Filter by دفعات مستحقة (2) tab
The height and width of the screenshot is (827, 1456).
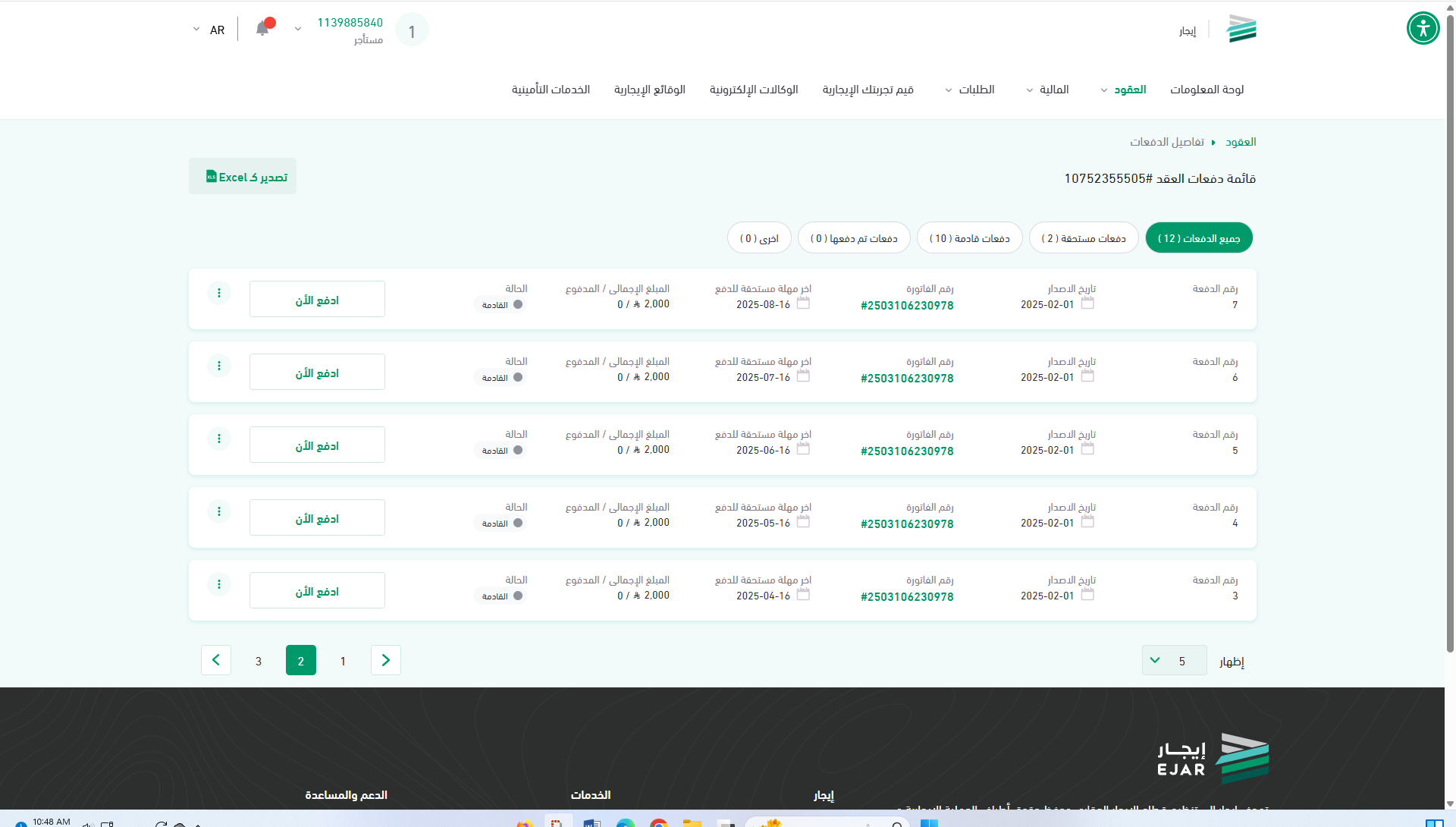click(1083, 238)
